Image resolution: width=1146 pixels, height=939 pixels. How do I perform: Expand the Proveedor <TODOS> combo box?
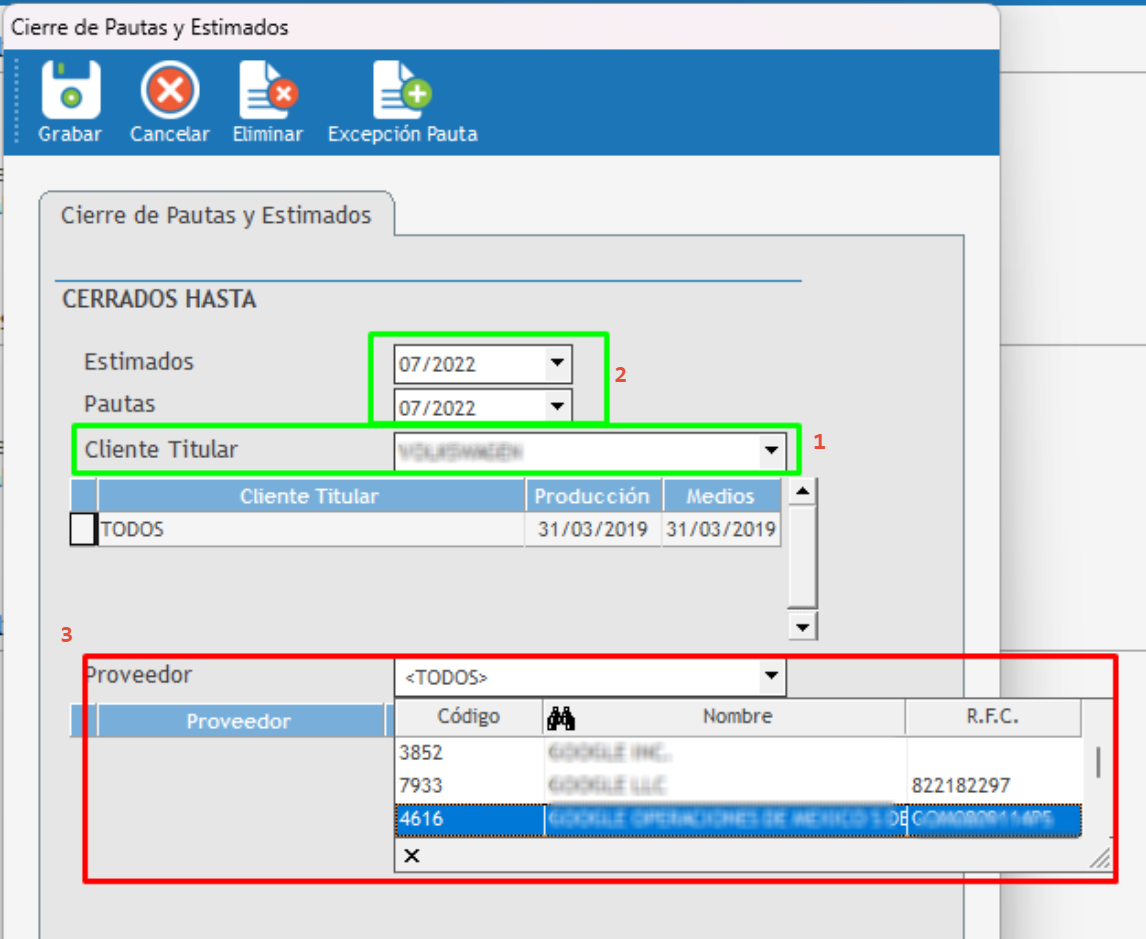[771, 676]
